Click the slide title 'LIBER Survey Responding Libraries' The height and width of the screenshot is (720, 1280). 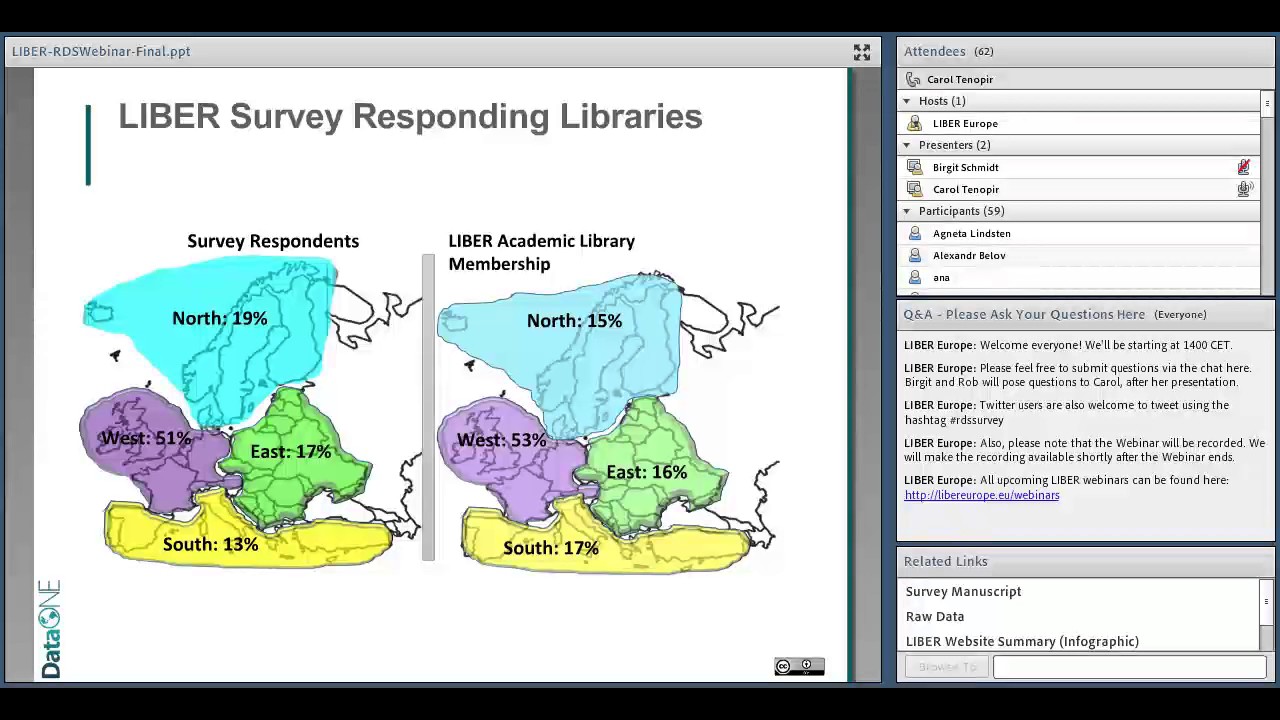[410, 116]
